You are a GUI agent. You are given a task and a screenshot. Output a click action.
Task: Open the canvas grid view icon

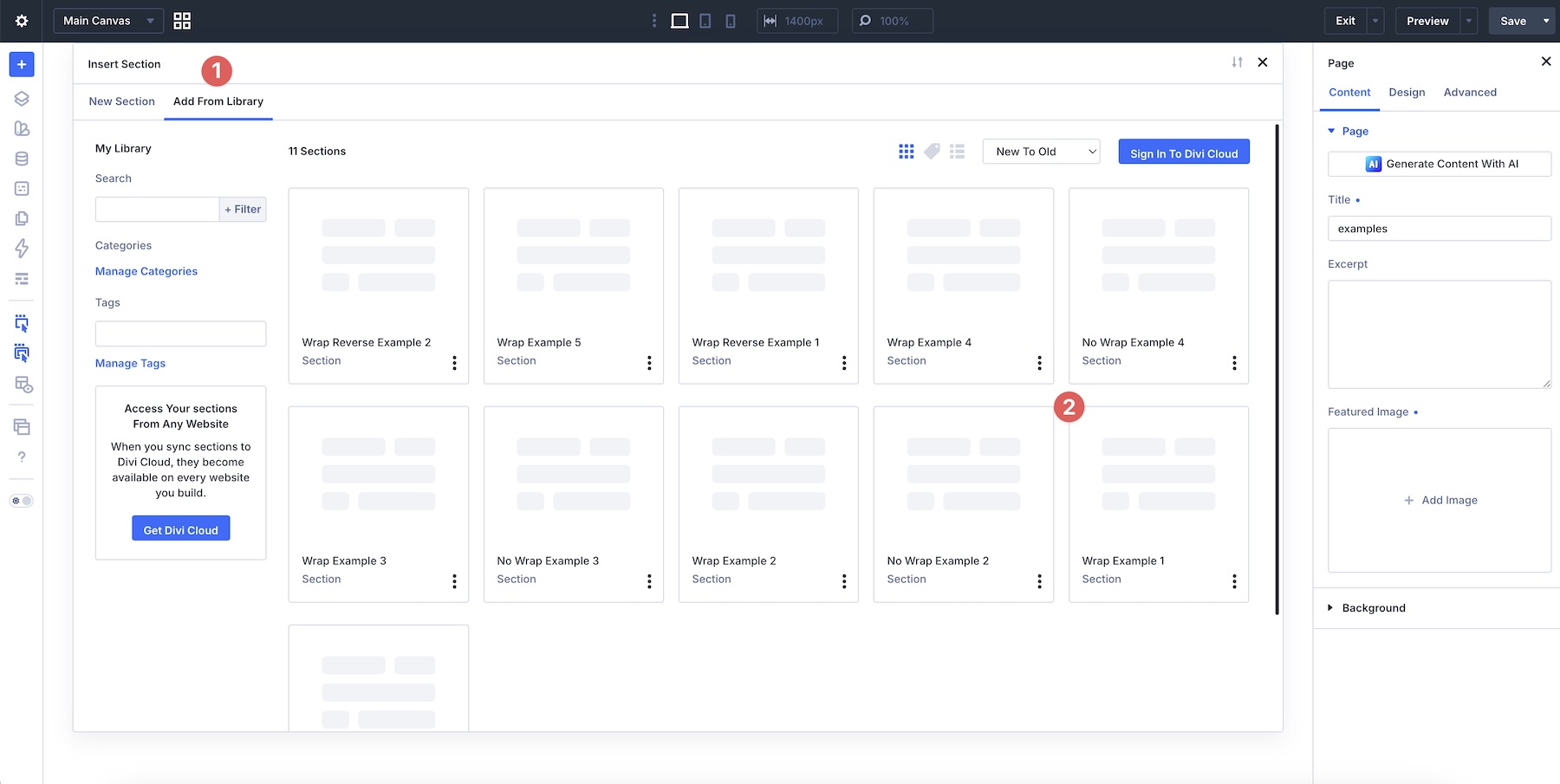pyautogui.click(x=182, y=21)
